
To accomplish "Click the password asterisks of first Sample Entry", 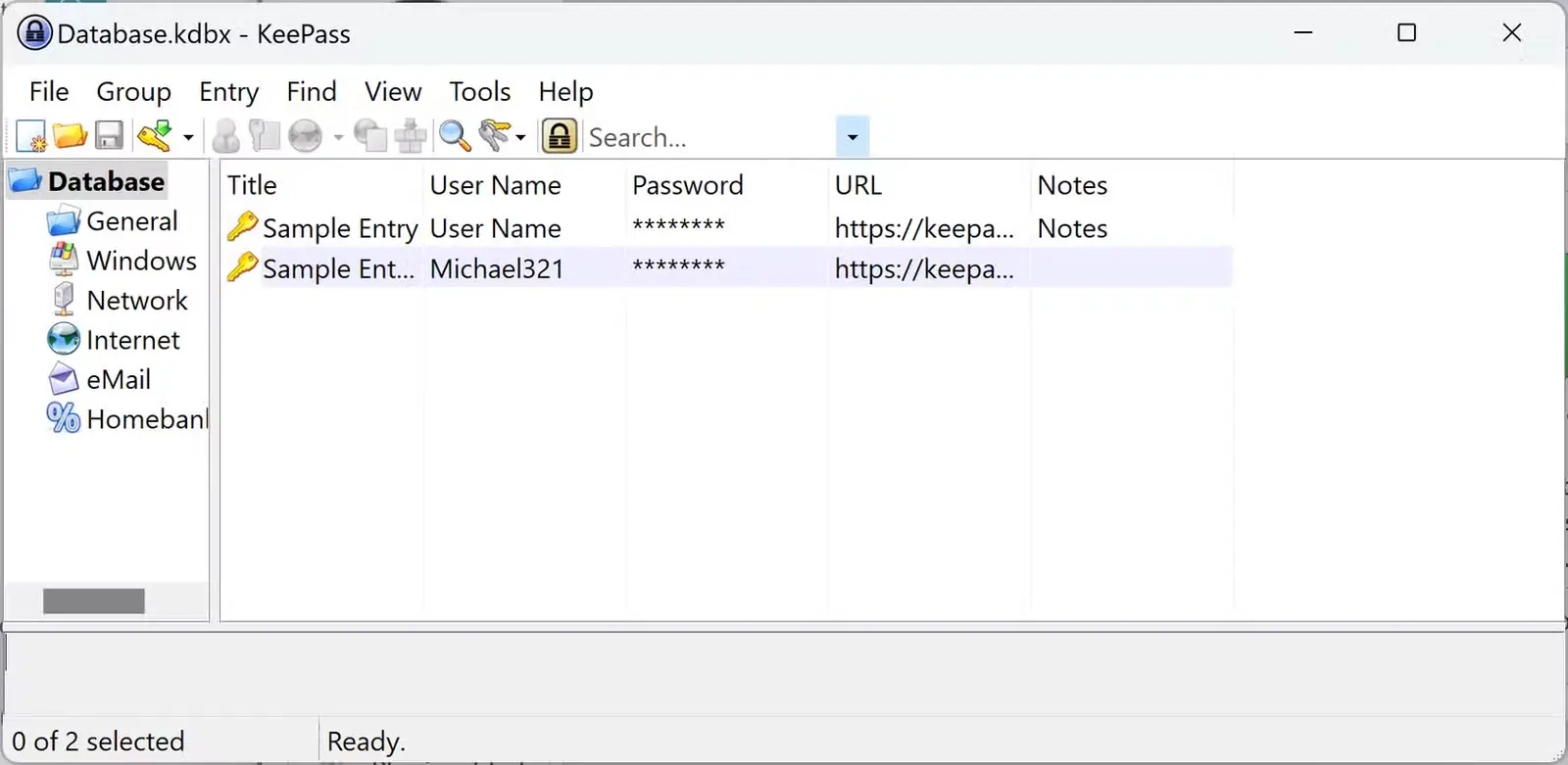I will (x=678, y=227).
